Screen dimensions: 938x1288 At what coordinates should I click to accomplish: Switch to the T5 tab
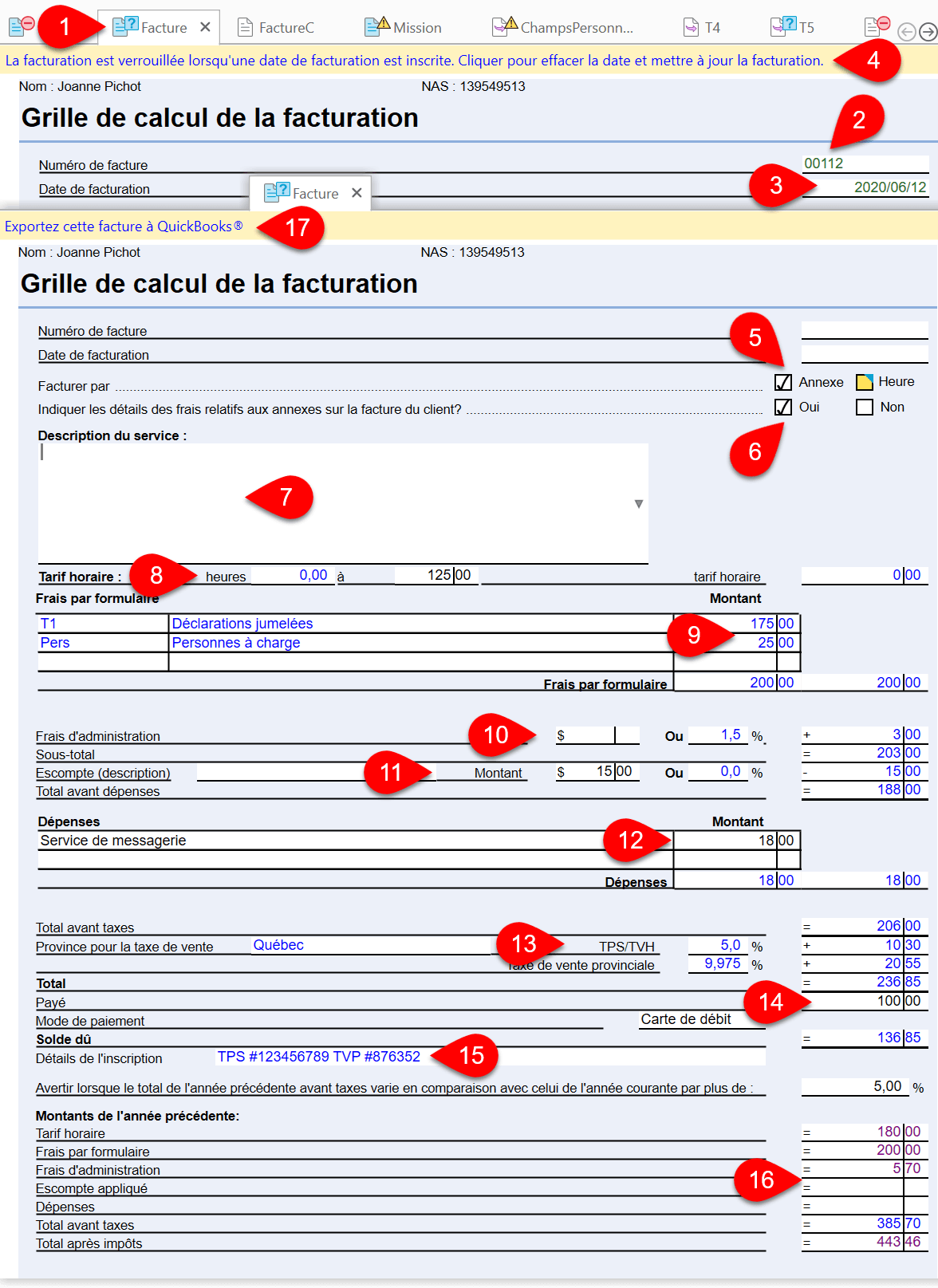click(792, 28)
